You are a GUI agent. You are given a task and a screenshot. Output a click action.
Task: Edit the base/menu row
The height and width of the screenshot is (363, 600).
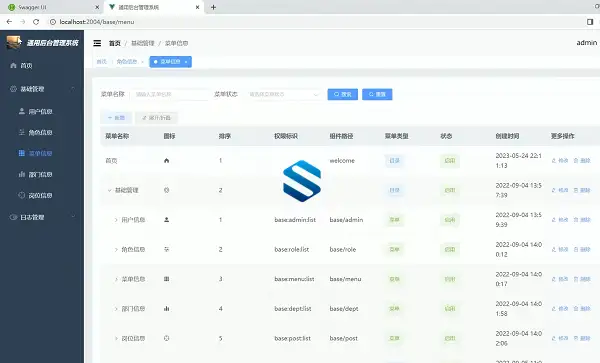coord(560,279)
